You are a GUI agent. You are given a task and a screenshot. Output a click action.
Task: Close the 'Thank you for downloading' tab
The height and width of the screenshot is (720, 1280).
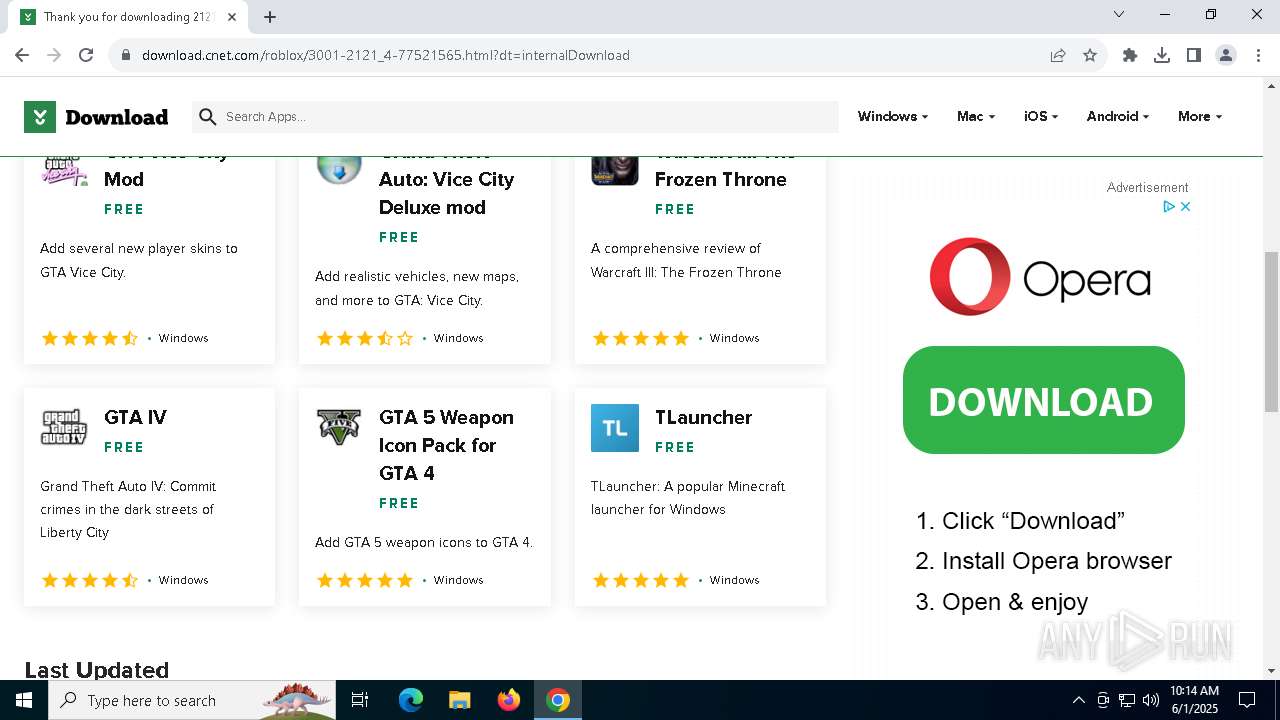pyautogui.click(x=232, y=17)
